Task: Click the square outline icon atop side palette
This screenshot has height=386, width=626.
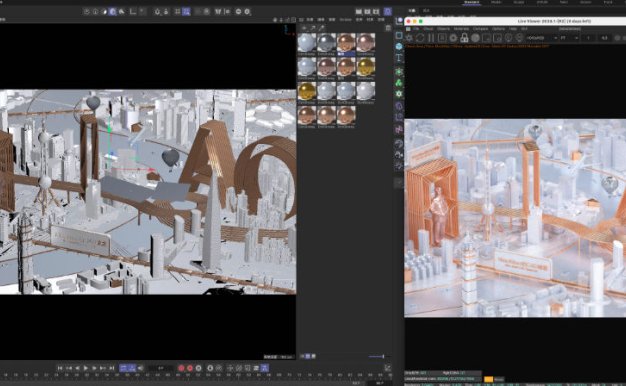Action: [399, 36]
